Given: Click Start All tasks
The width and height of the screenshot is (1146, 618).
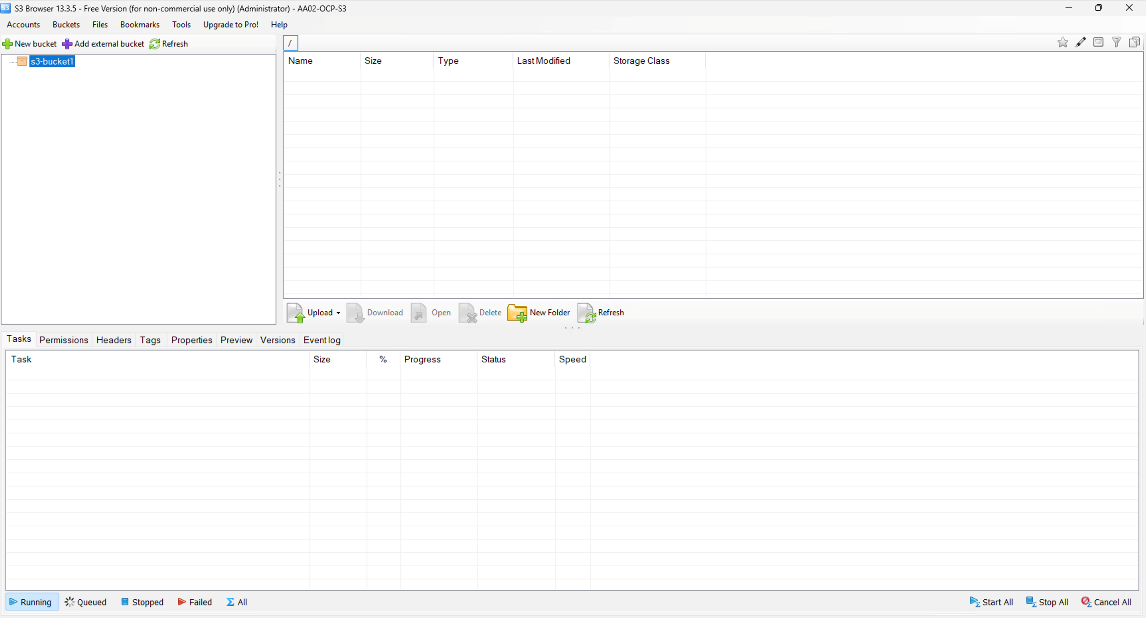Looking at the screenshot, I should click(991, 602).
